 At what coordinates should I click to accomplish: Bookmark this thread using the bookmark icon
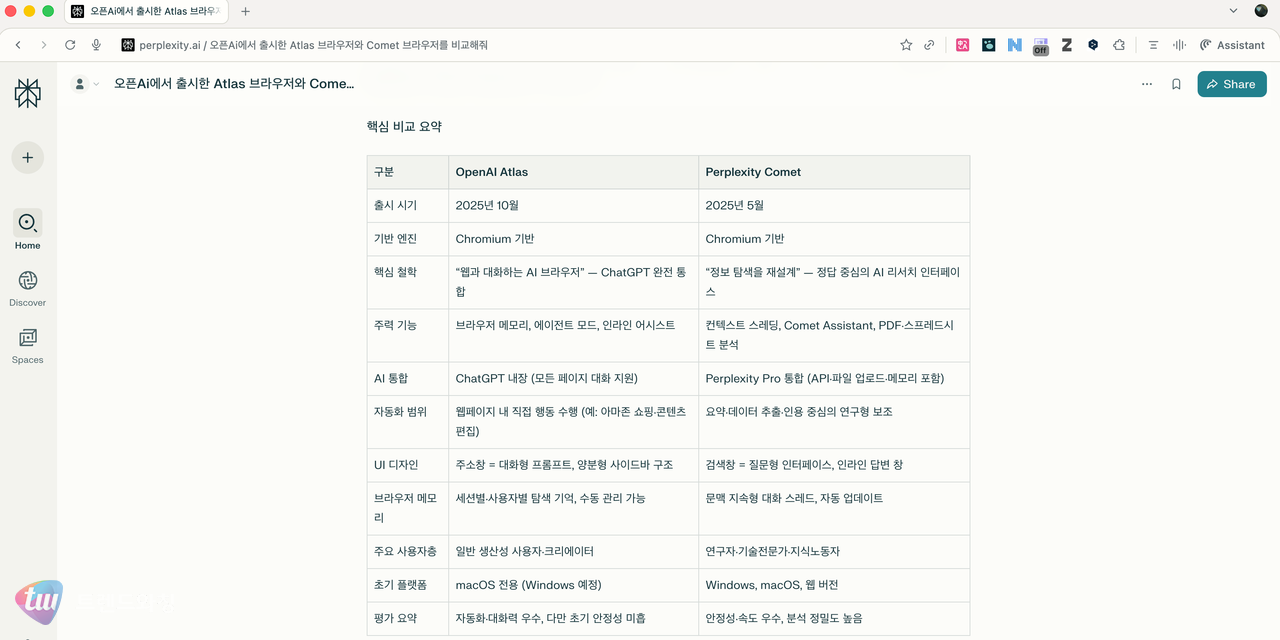[1176, 84]
